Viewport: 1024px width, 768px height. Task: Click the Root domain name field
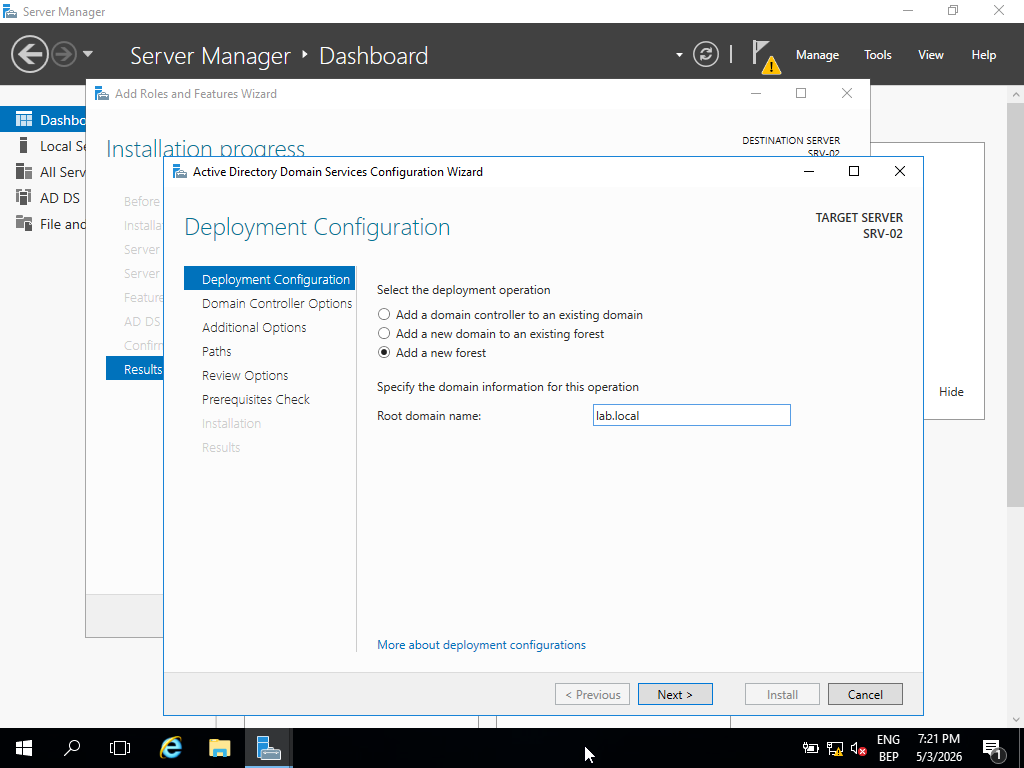(692, 415)
